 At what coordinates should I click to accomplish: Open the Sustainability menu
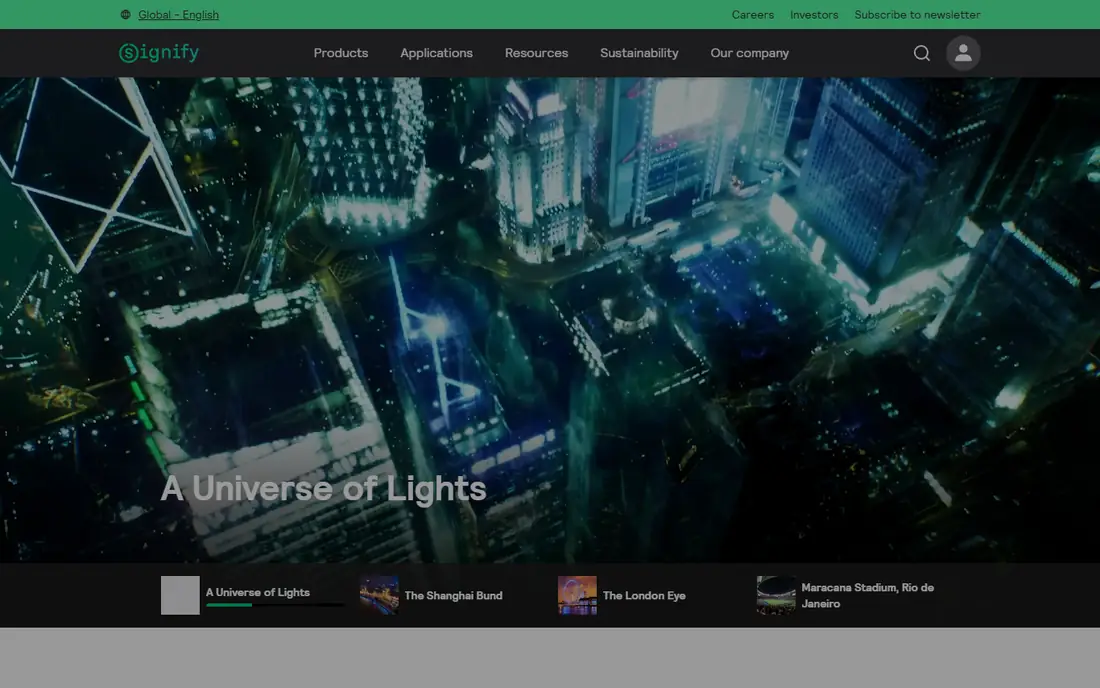[639, 53]
